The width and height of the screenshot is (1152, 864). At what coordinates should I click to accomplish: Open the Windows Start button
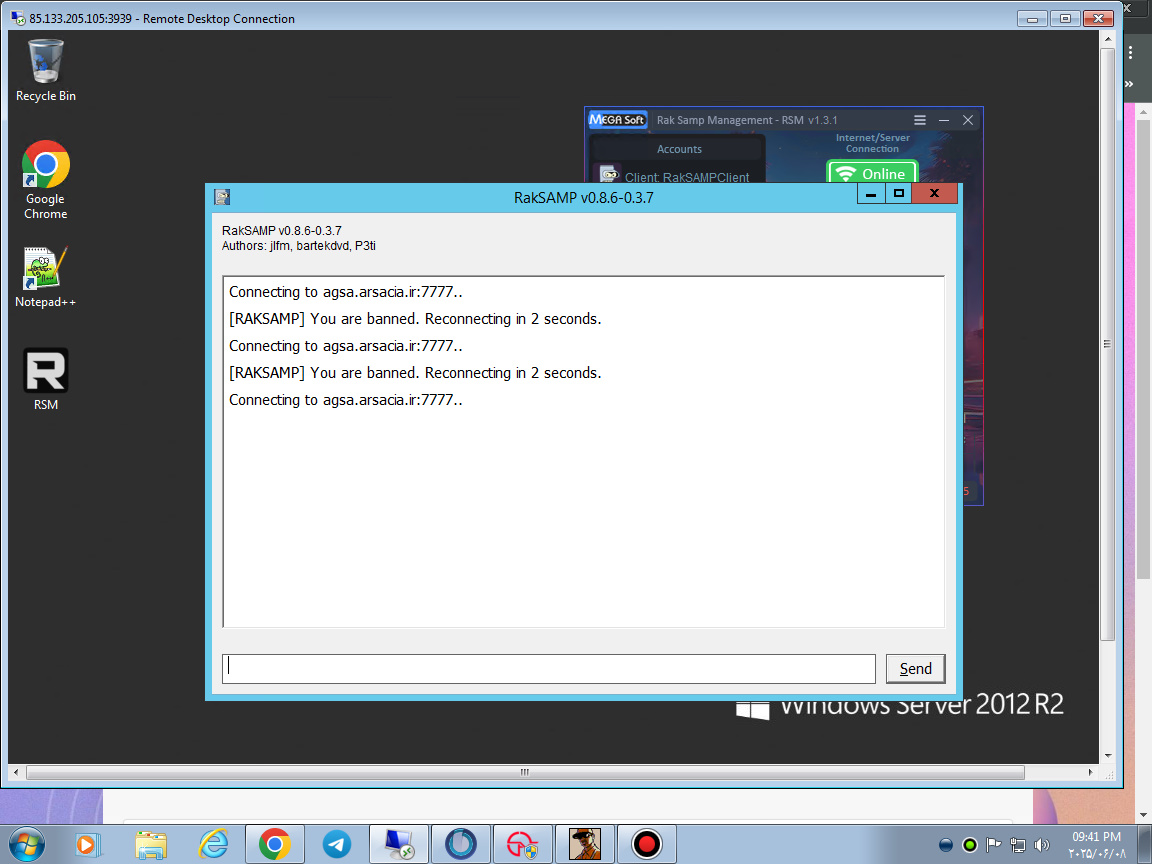[x=26, y=844]
